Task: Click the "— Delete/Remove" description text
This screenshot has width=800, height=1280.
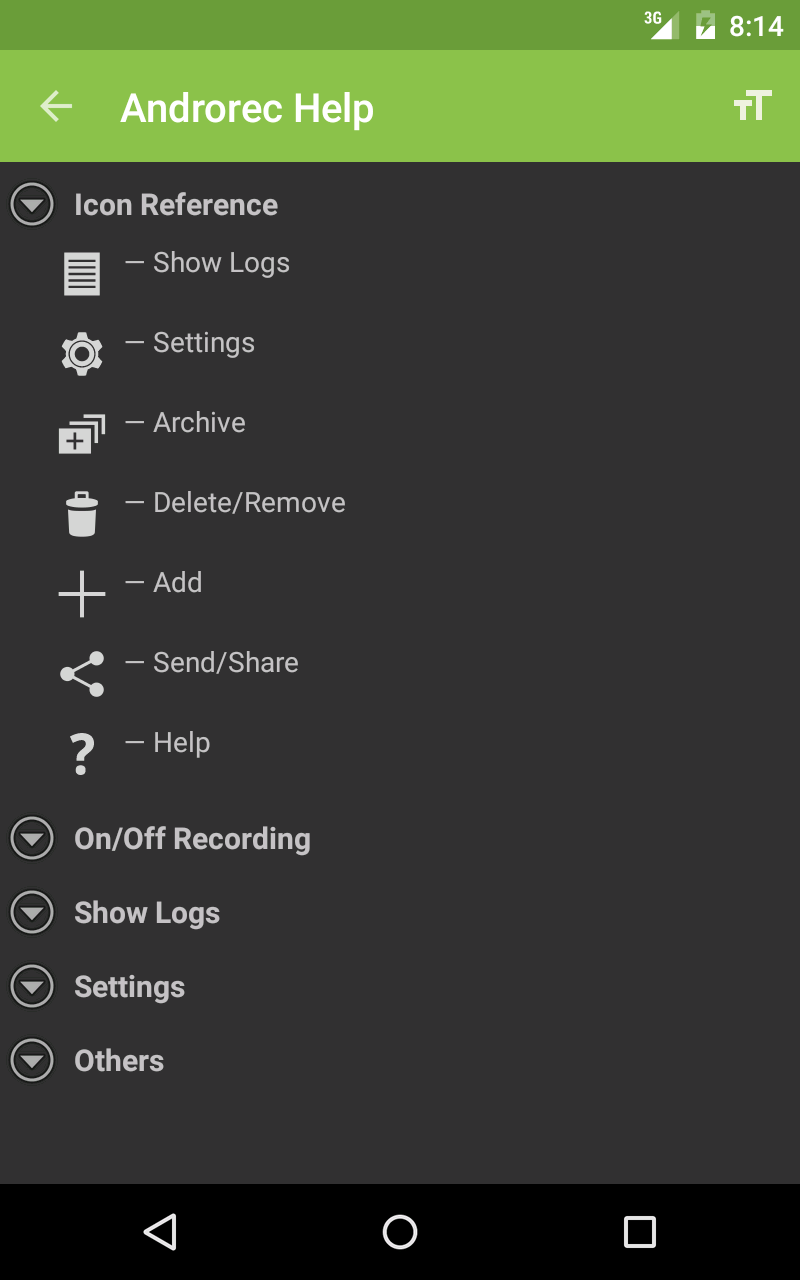Action: coord(235,503)
